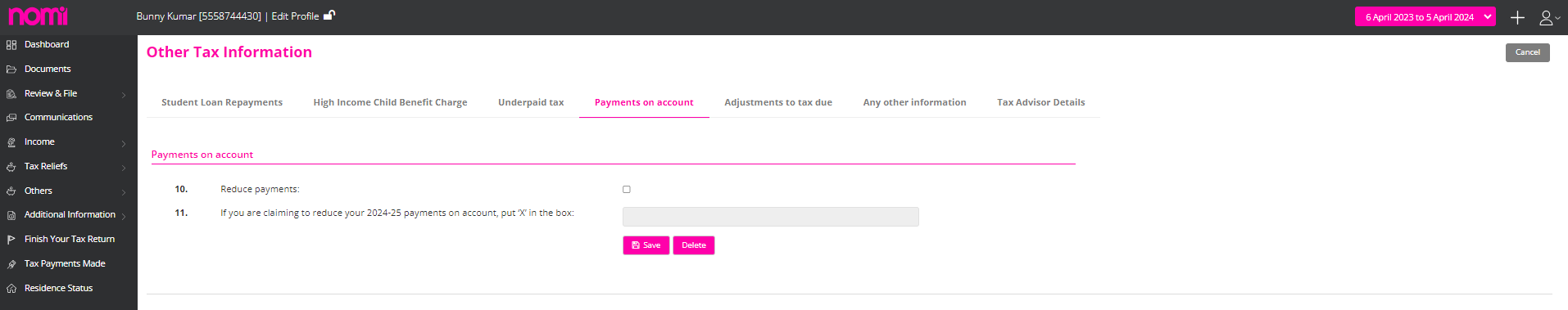Click the plus icon in top bar
Viewport: 1568px width, 310px height.
tap(1517, 17)
